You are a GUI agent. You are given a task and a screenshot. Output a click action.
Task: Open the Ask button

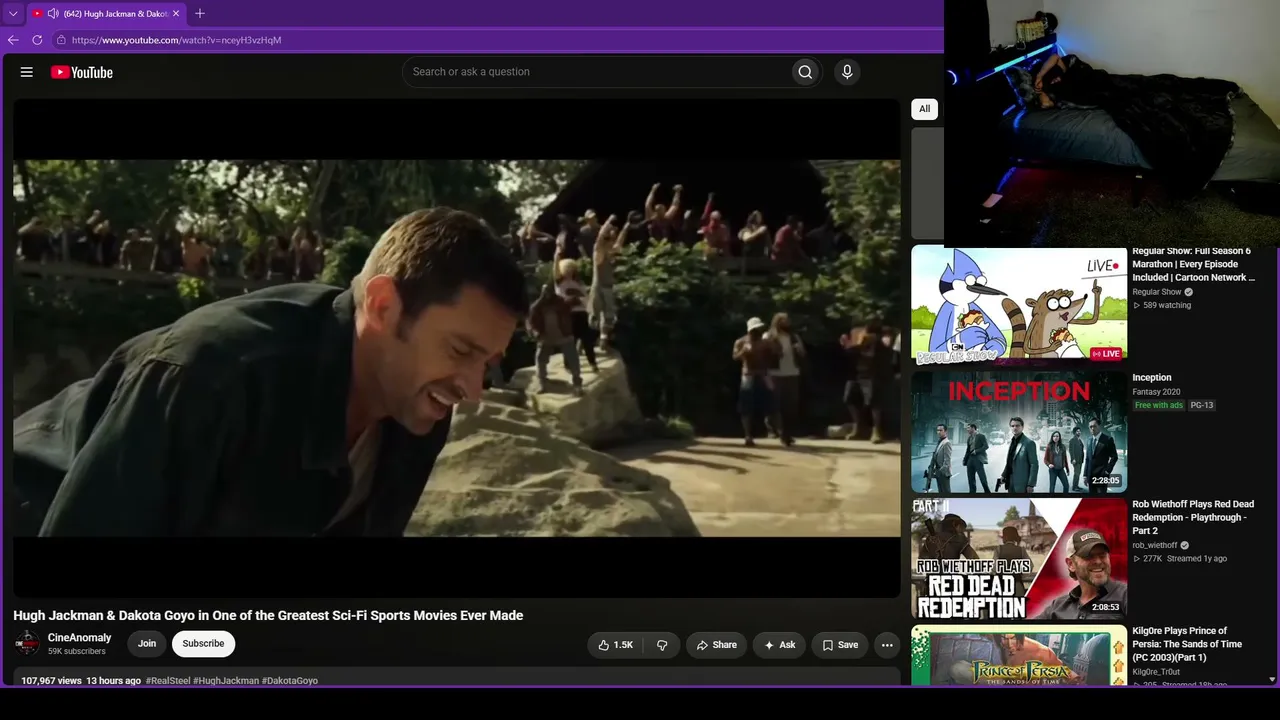click(x=779, y=645)
